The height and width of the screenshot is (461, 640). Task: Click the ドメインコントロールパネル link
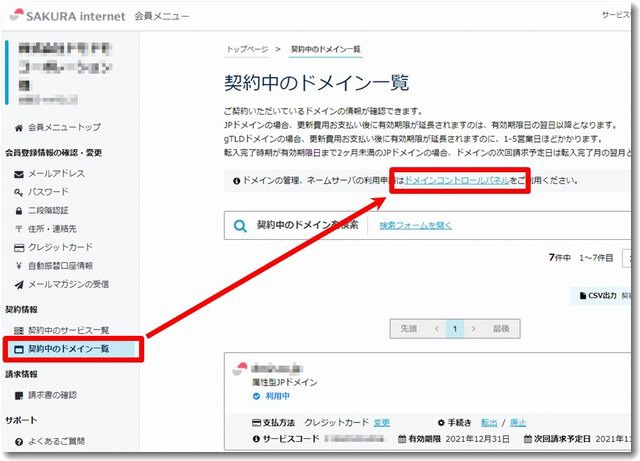click(x=456, y=181)
